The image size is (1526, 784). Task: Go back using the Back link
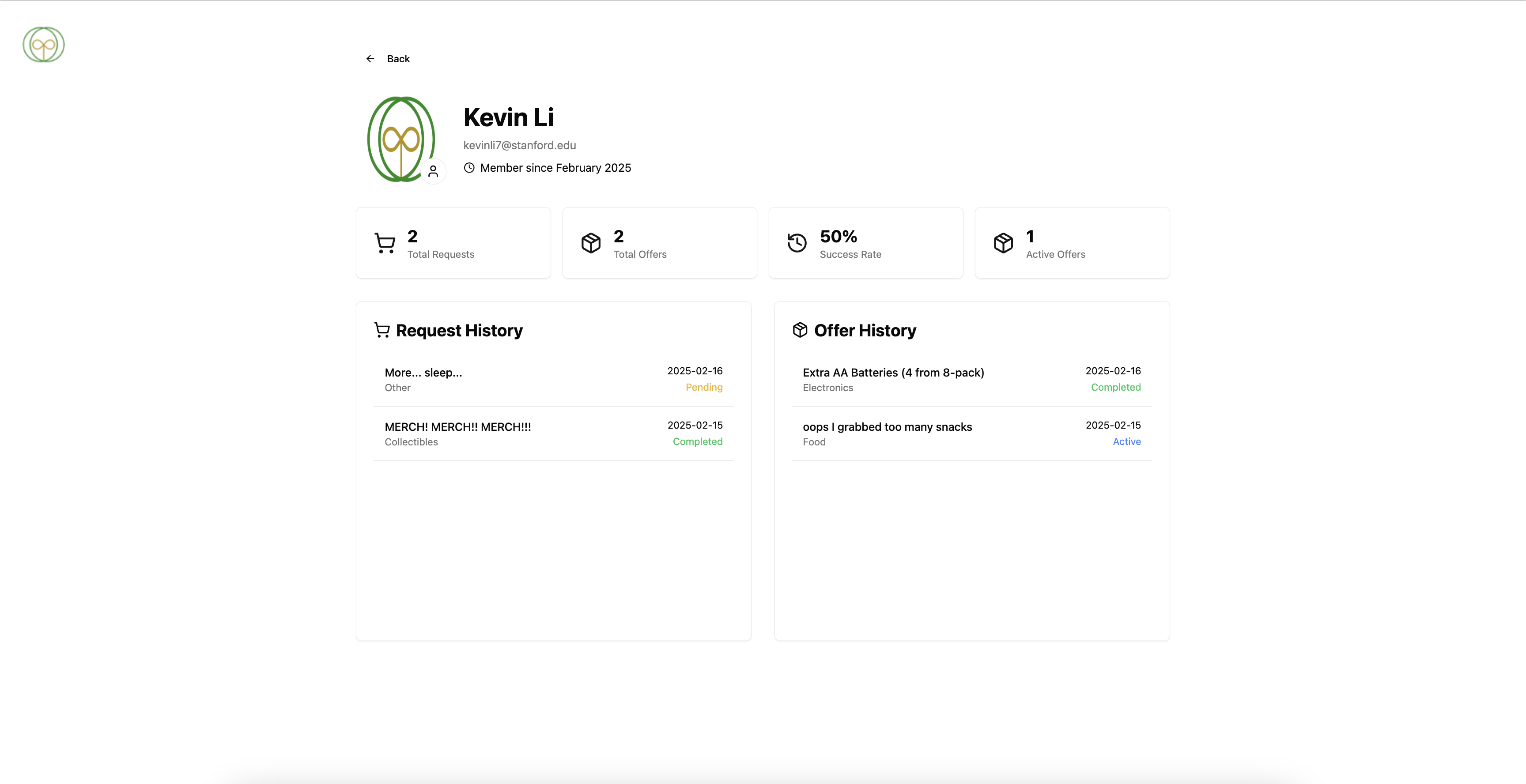click(x=398, y=59)
